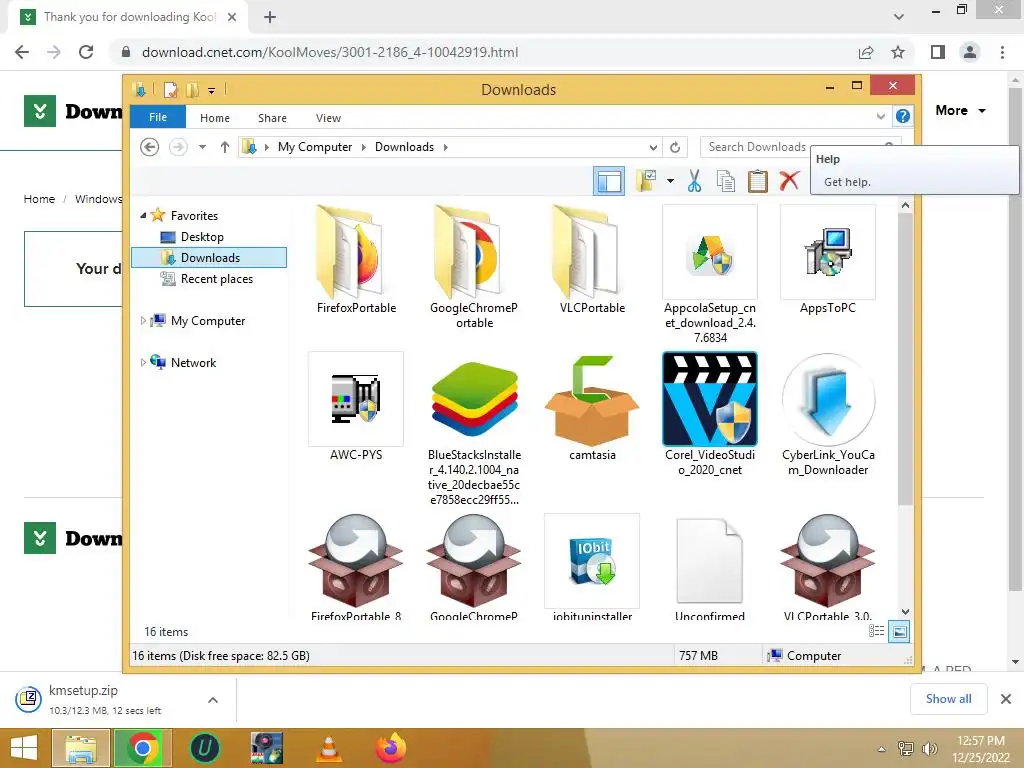Switch to details view in status bar
This screenshot has height=768, width=1024.
point(876,631)
